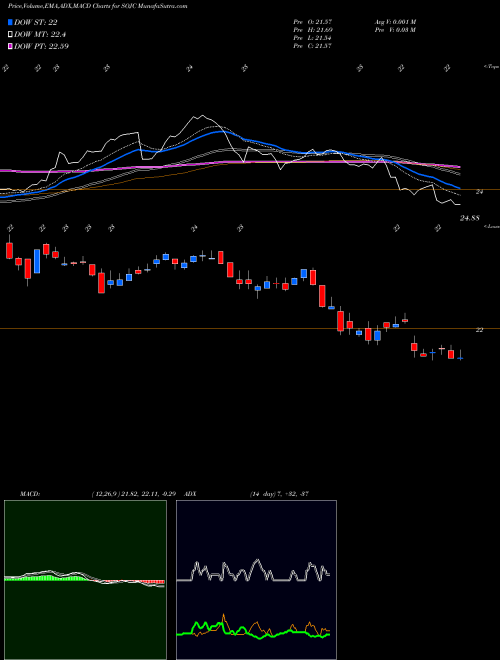Click the ADX panel title

[191, 494]
